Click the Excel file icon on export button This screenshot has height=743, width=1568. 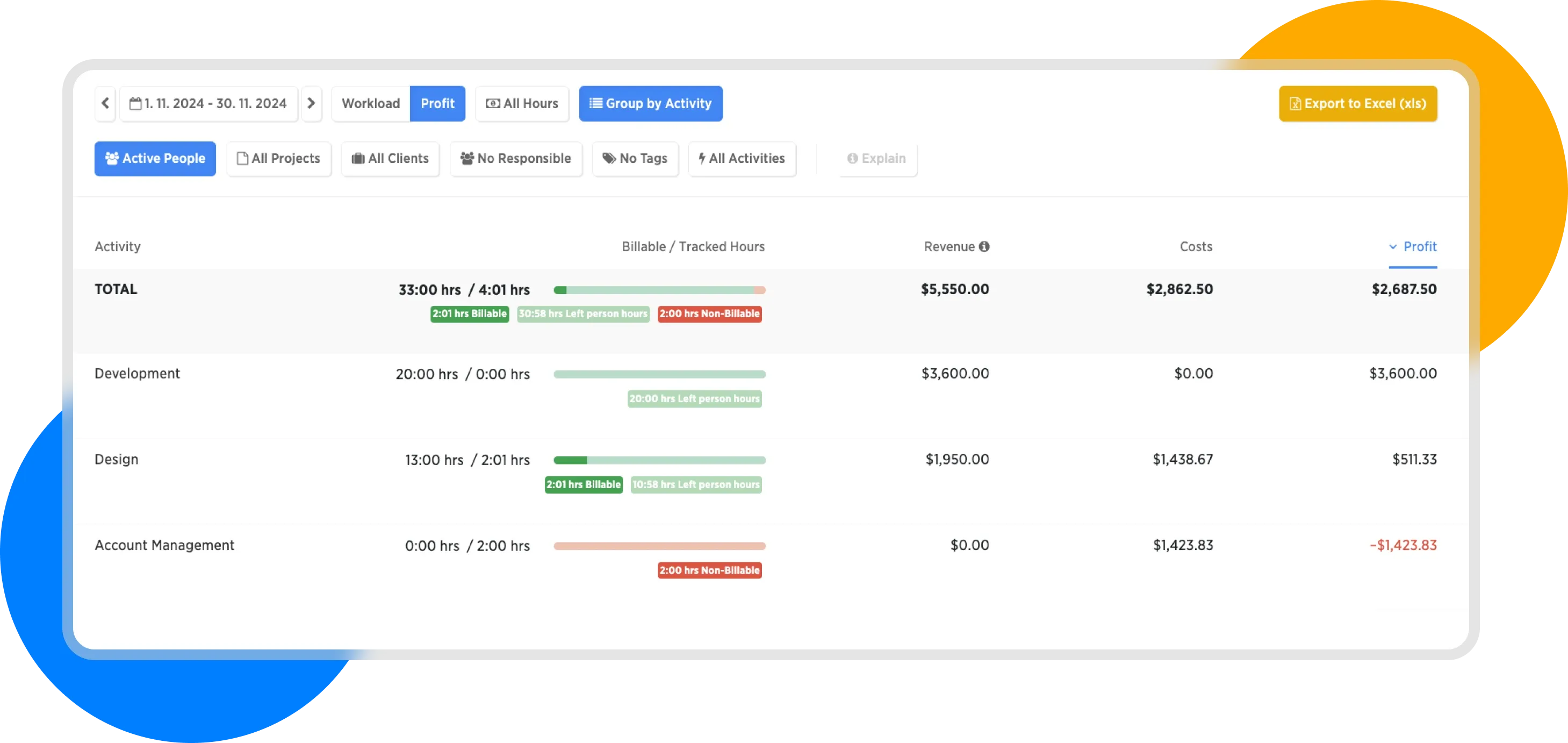1294,104
